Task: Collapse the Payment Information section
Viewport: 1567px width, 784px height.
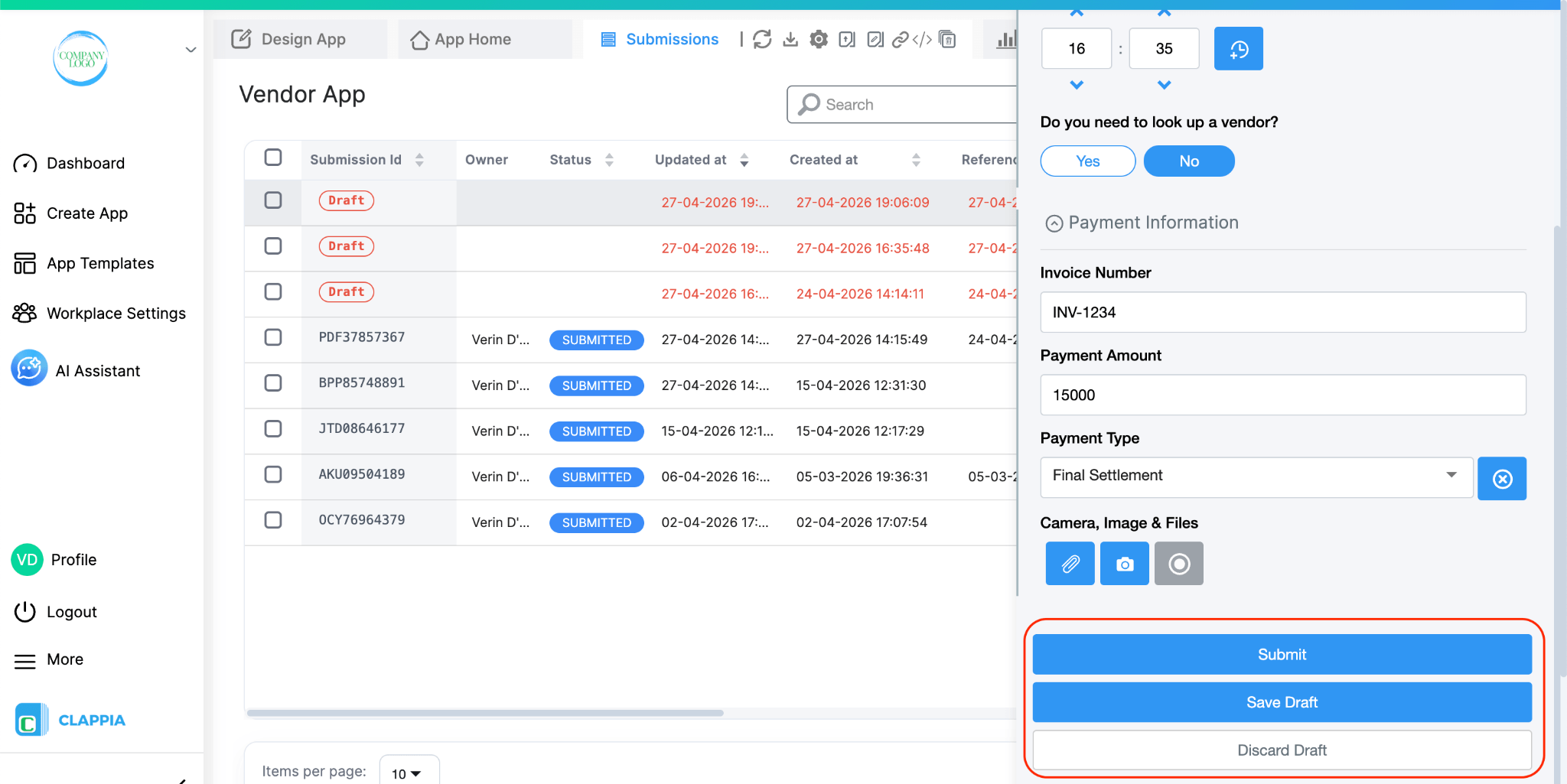Action: pyautogui.click(x=1054, y=223)
